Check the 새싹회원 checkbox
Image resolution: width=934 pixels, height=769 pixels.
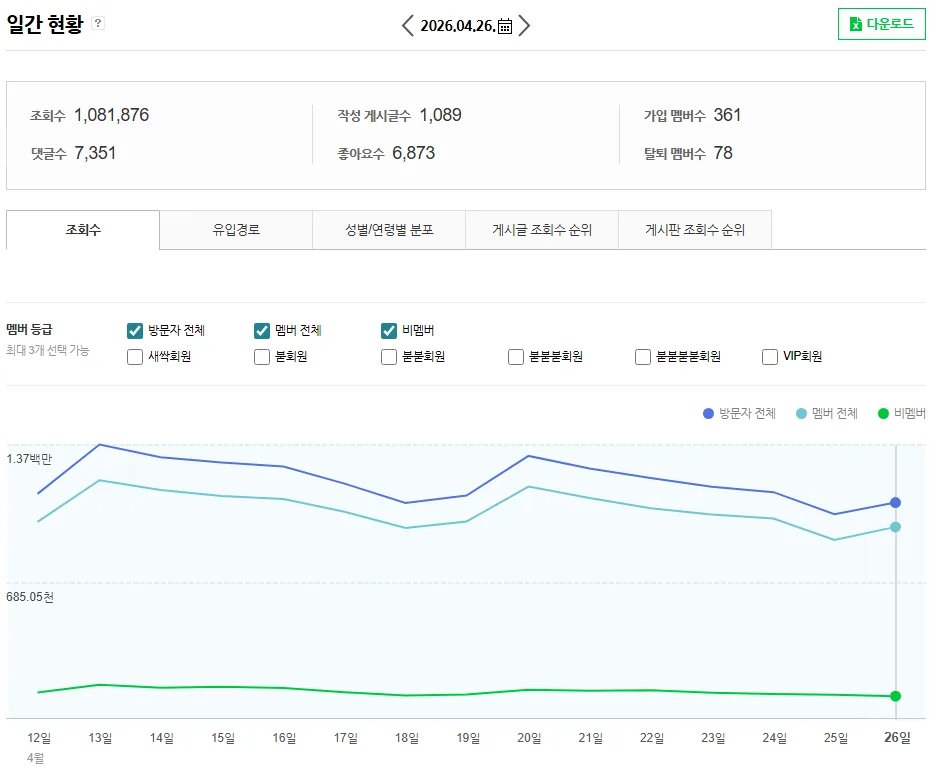pyautogui.click(x=135, y=357)
